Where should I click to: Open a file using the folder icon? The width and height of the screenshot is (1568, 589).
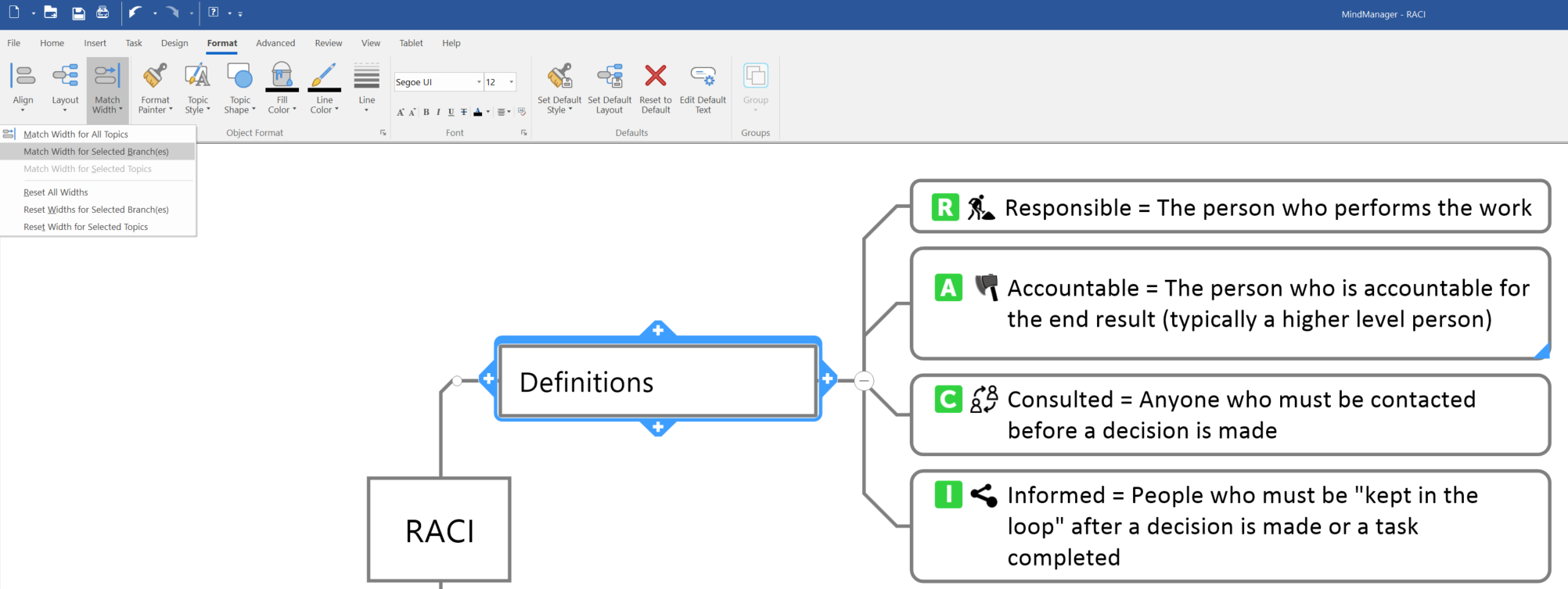coord(50,13)
